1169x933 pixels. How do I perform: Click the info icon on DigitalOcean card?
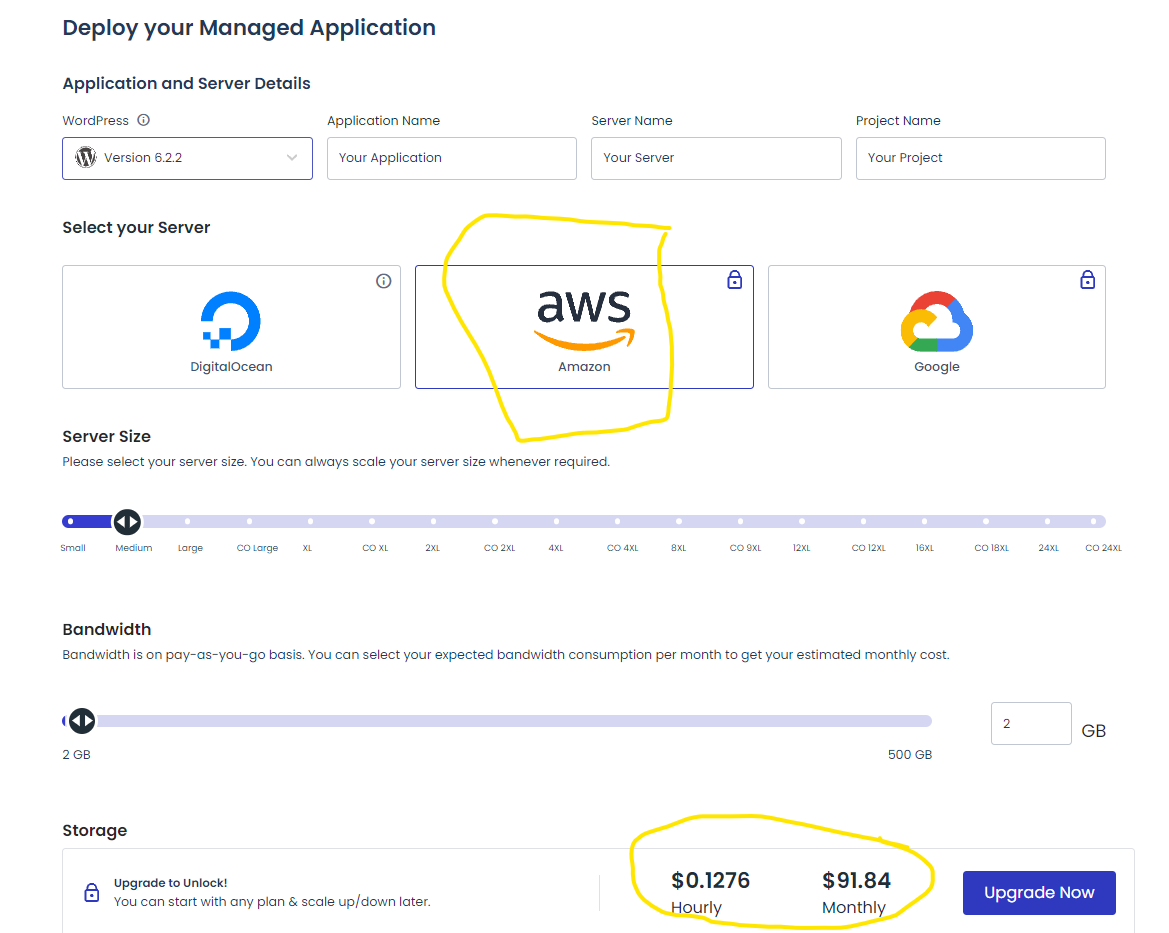(384, 281)
